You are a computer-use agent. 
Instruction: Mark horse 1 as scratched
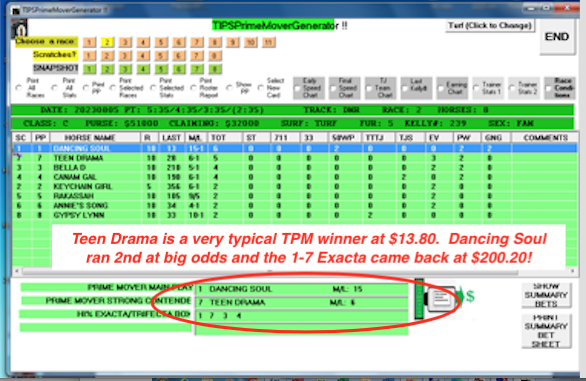89,56
